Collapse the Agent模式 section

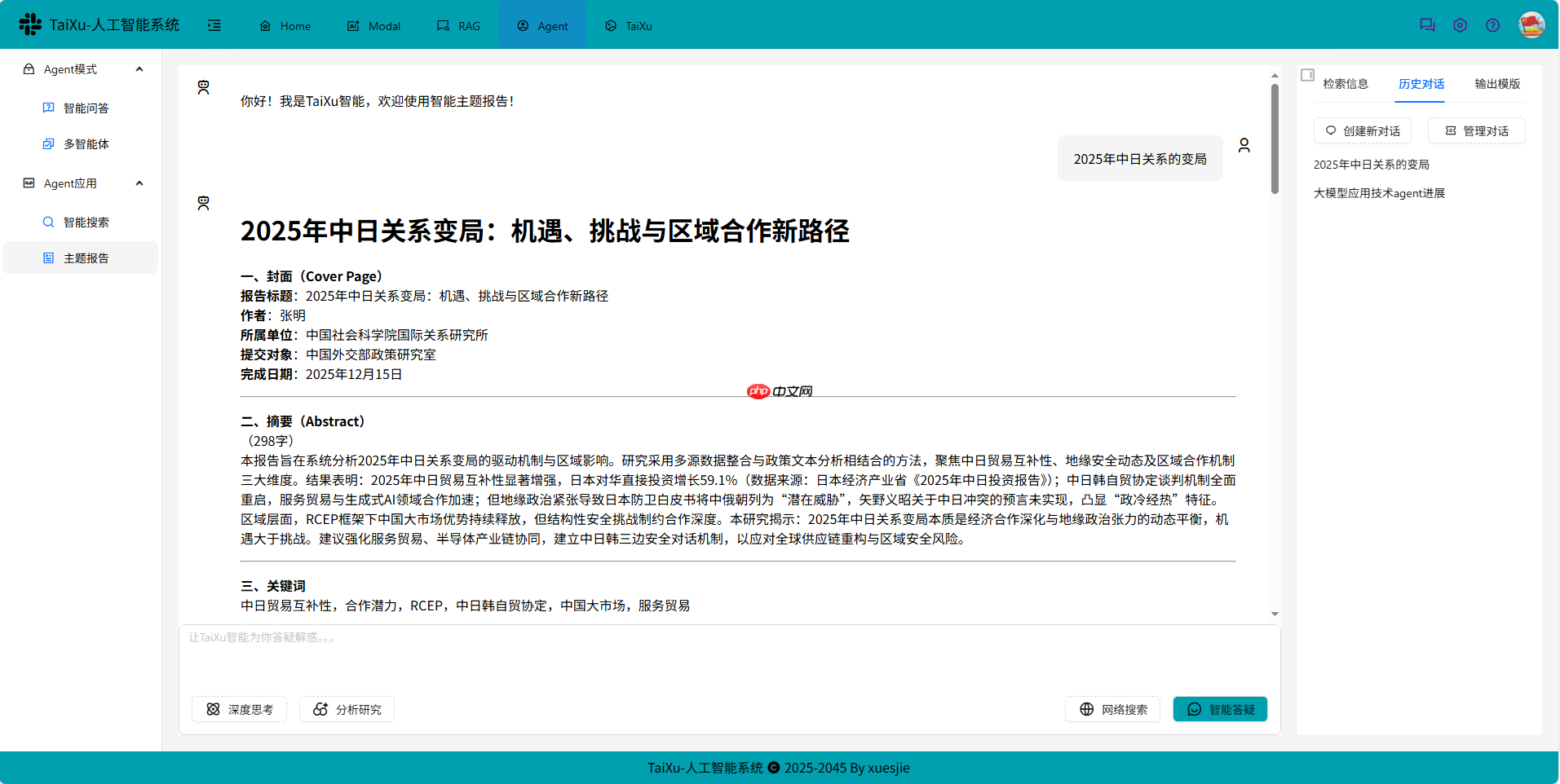click(x=139, y=68)
